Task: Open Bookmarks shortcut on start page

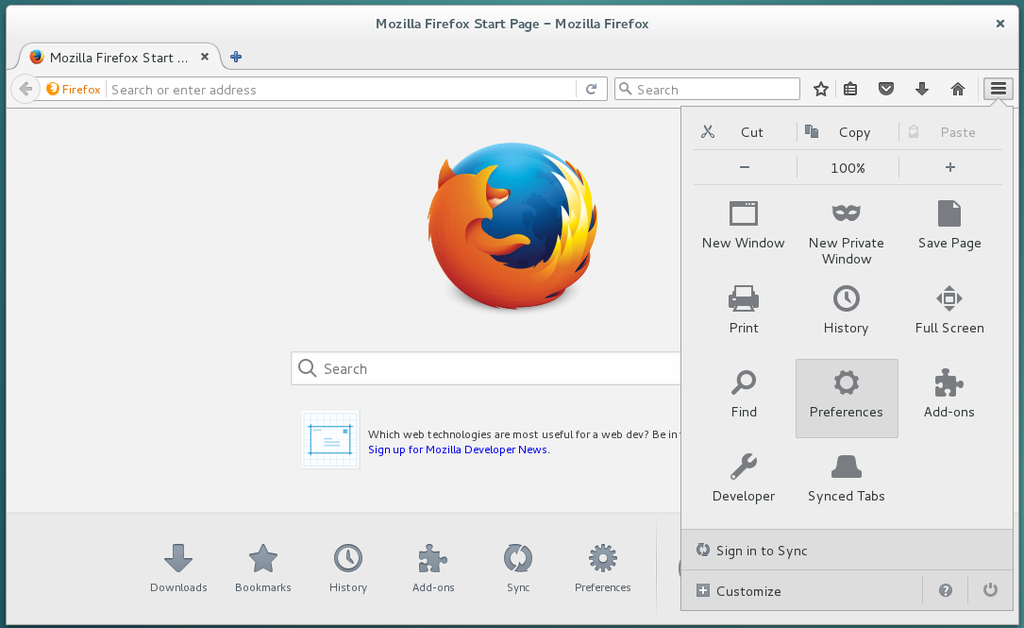Action: (x=263, y=569)
